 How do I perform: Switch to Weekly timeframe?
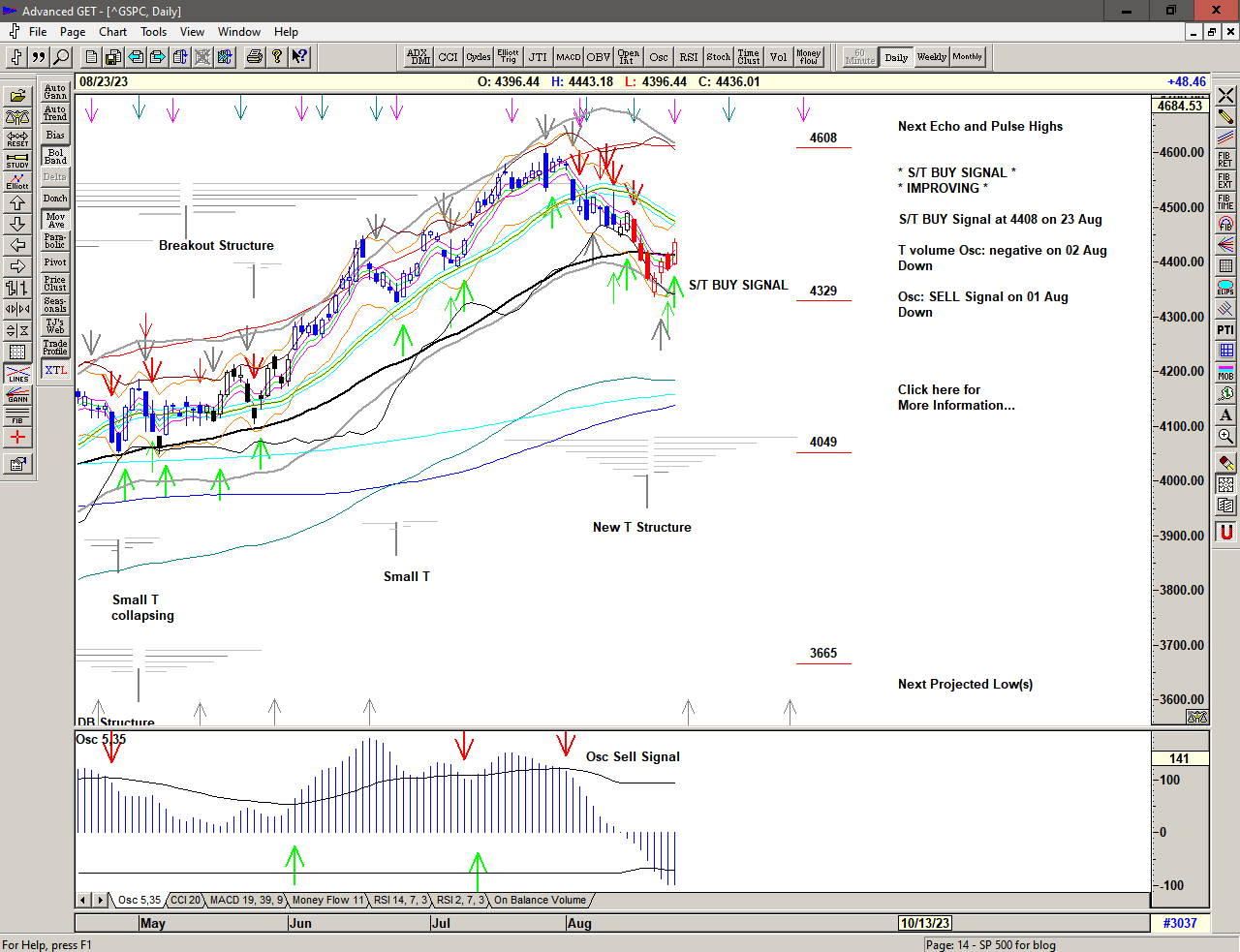pos(931,57)
